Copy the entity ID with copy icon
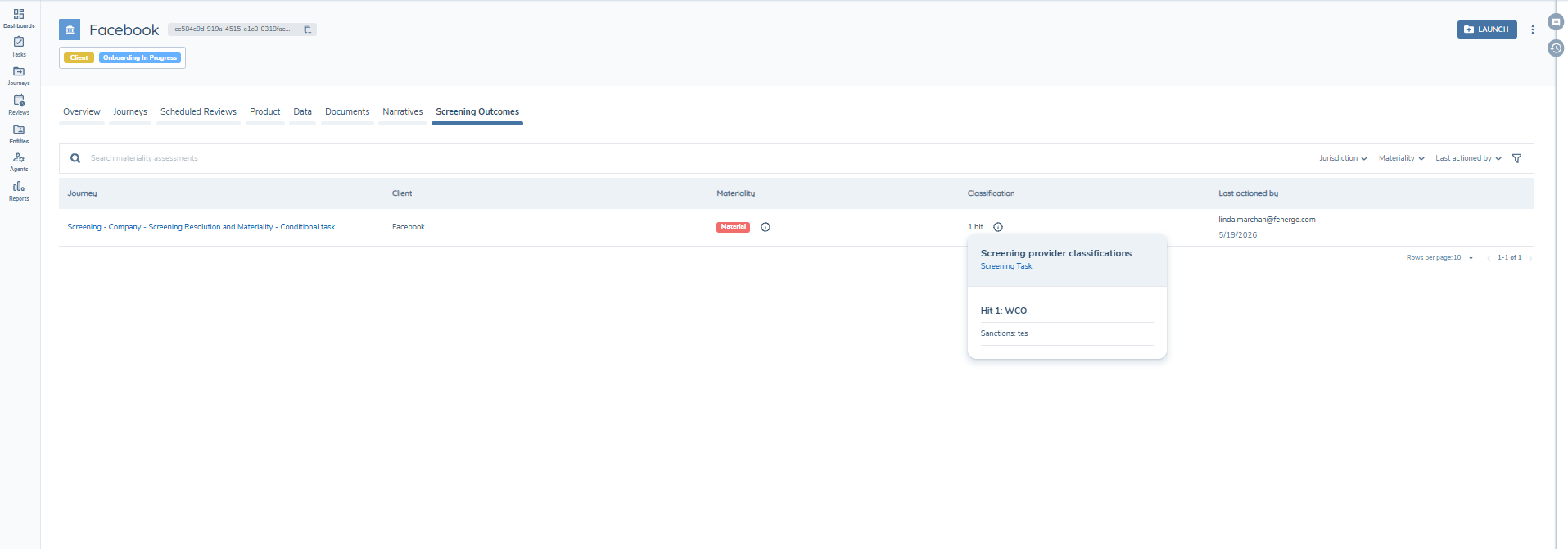The width and height of the screenshot is (1568, 549). pos(308,29)
